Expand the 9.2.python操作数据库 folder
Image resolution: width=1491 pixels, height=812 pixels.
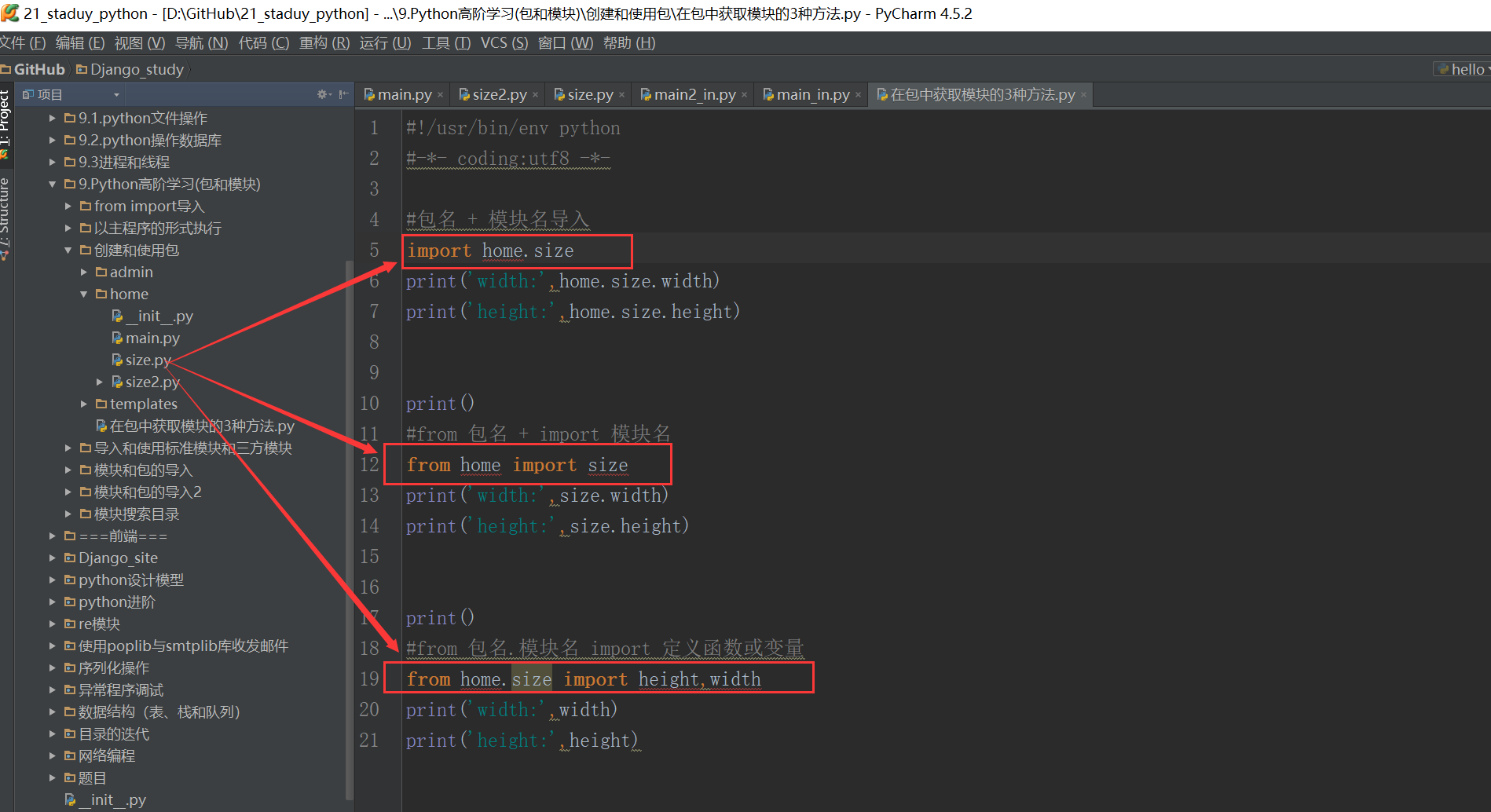[52, 140]
